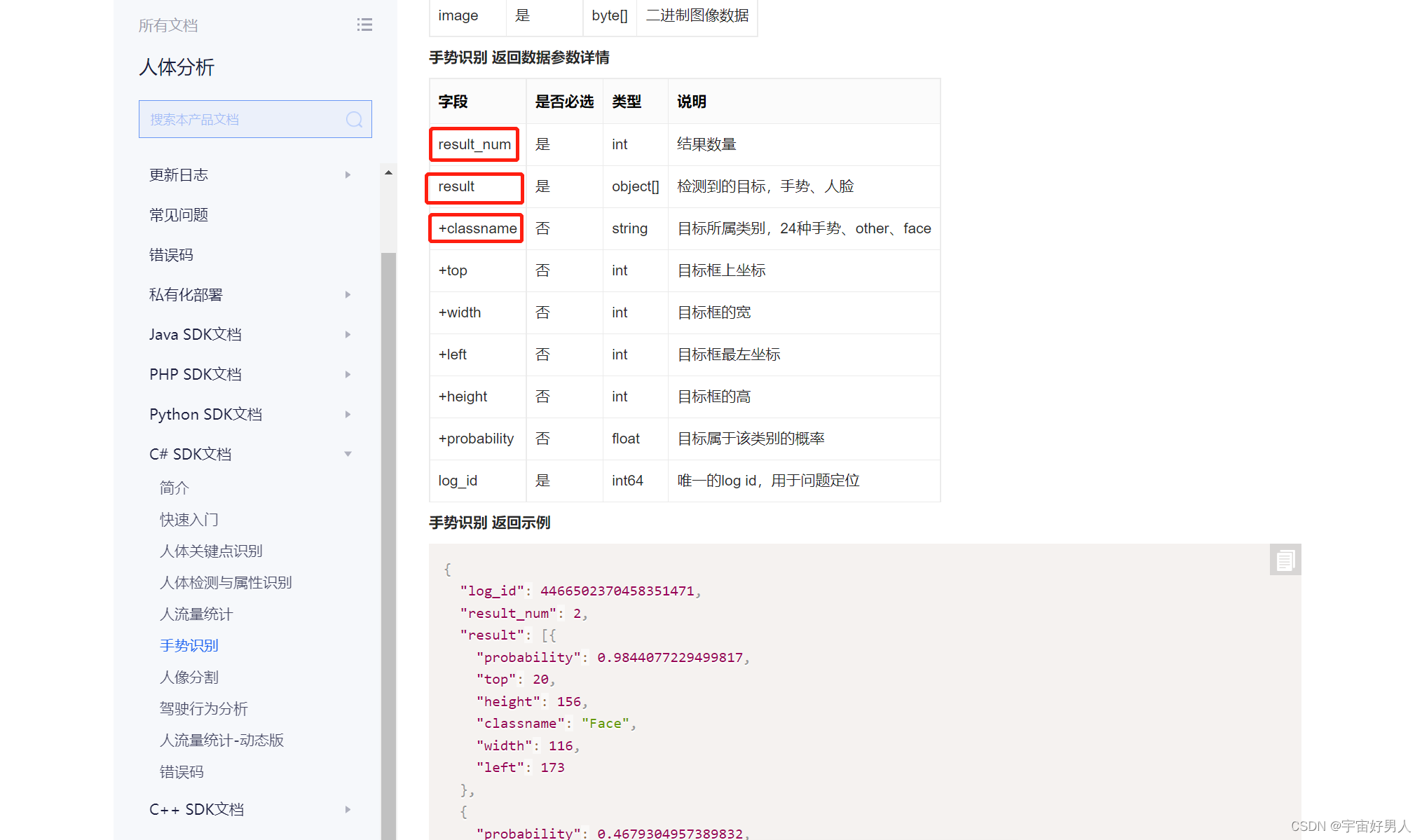Click the object[] type cell
Screen dimensions: 1422x840
(x=635, y=186)
